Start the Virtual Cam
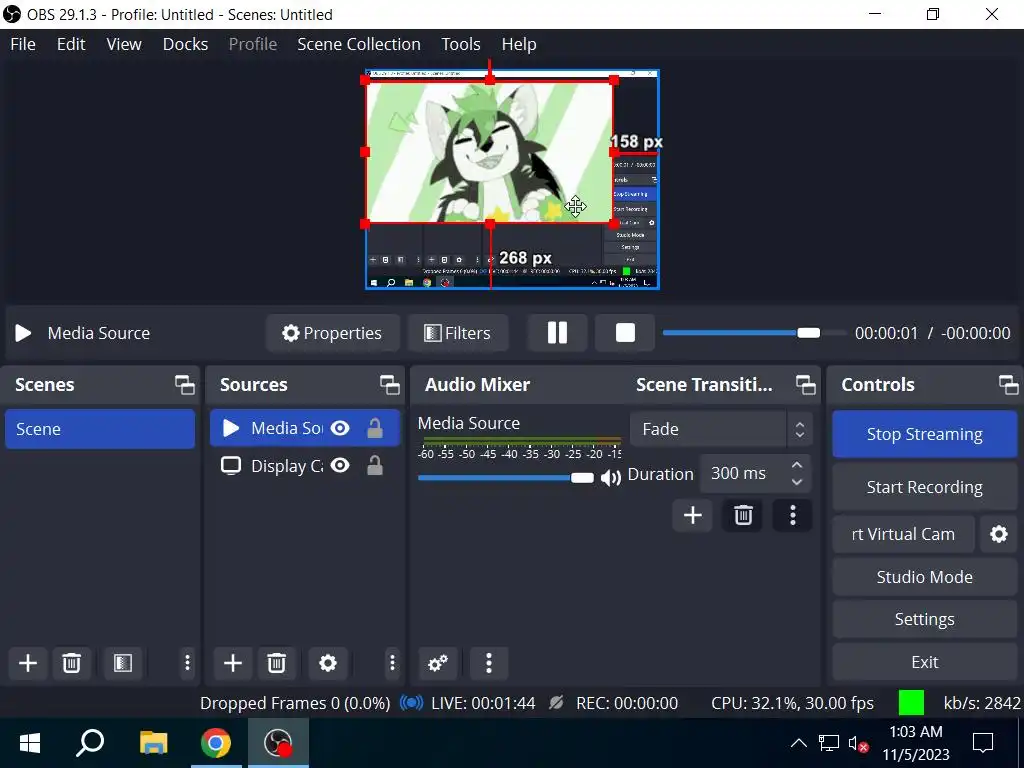 pos(903,534)
